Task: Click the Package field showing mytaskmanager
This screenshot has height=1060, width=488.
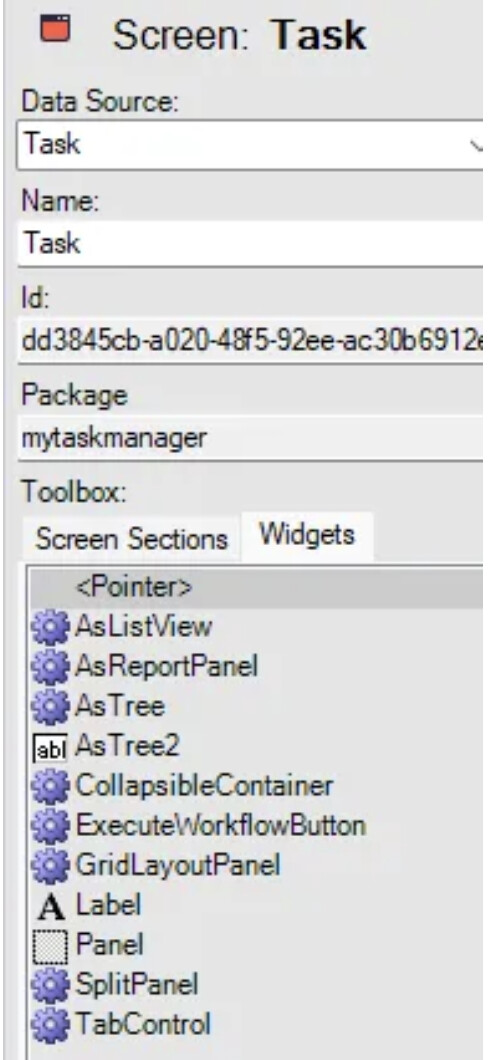Action: coord(250,438)
